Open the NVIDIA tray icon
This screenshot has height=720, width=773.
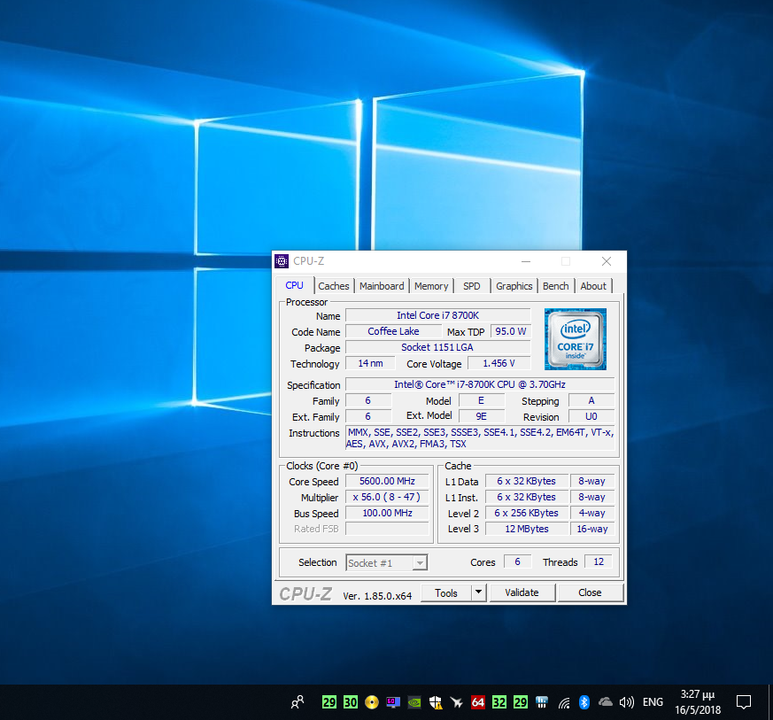(x=414, y=702)
